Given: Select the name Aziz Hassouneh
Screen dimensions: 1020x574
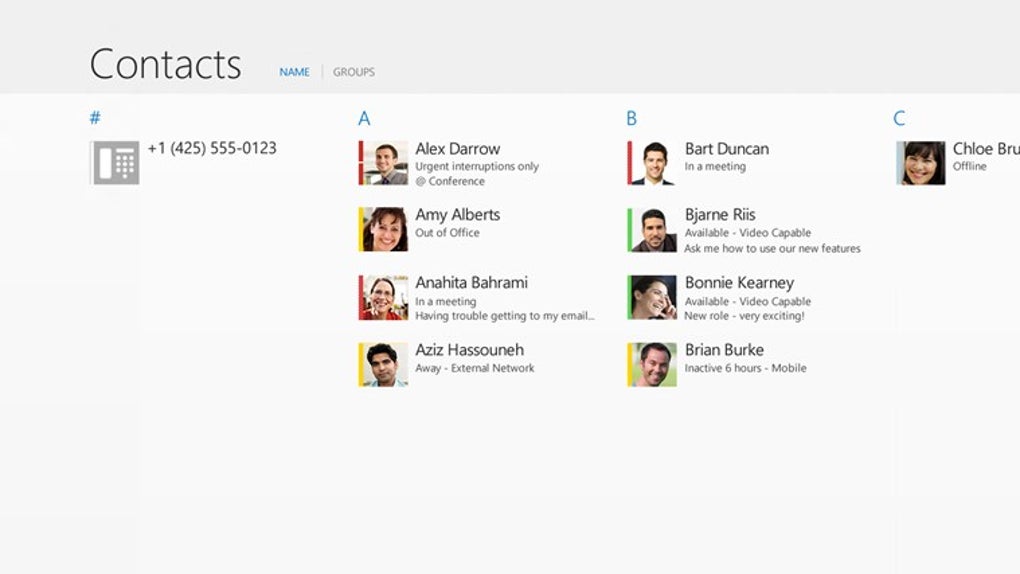Looking at the screenshot, I should pos(470,349).
